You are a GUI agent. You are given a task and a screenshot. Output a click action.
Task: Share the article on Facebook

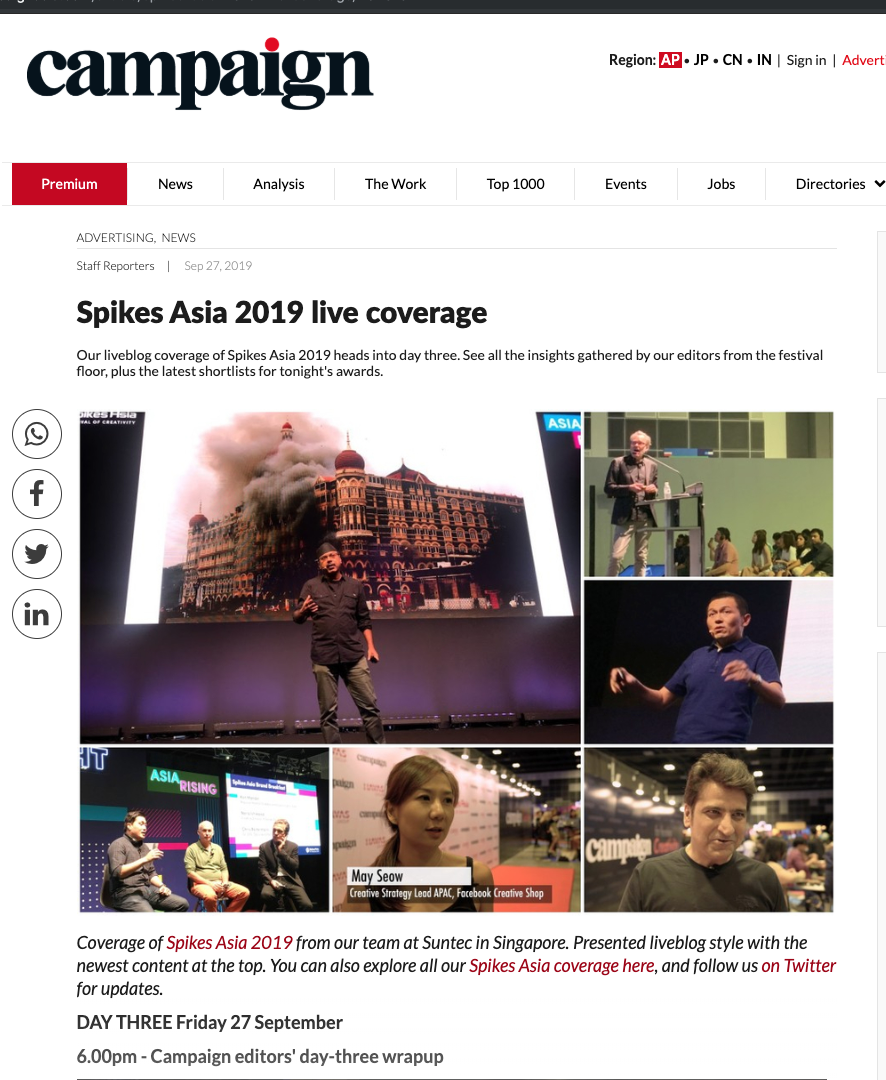coord(36,494)
